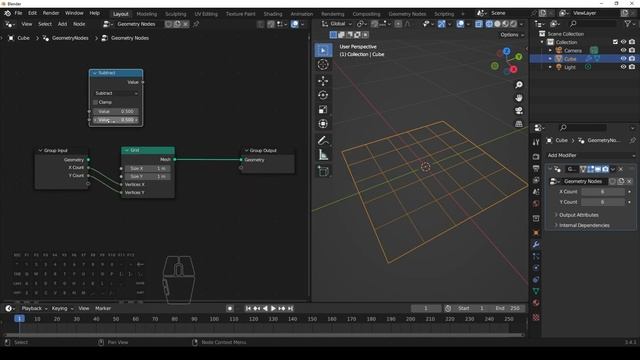Image resolution: width=640 pixels, height=360 pixels.
Task: Open the Render menu
Action: [51, 13]
